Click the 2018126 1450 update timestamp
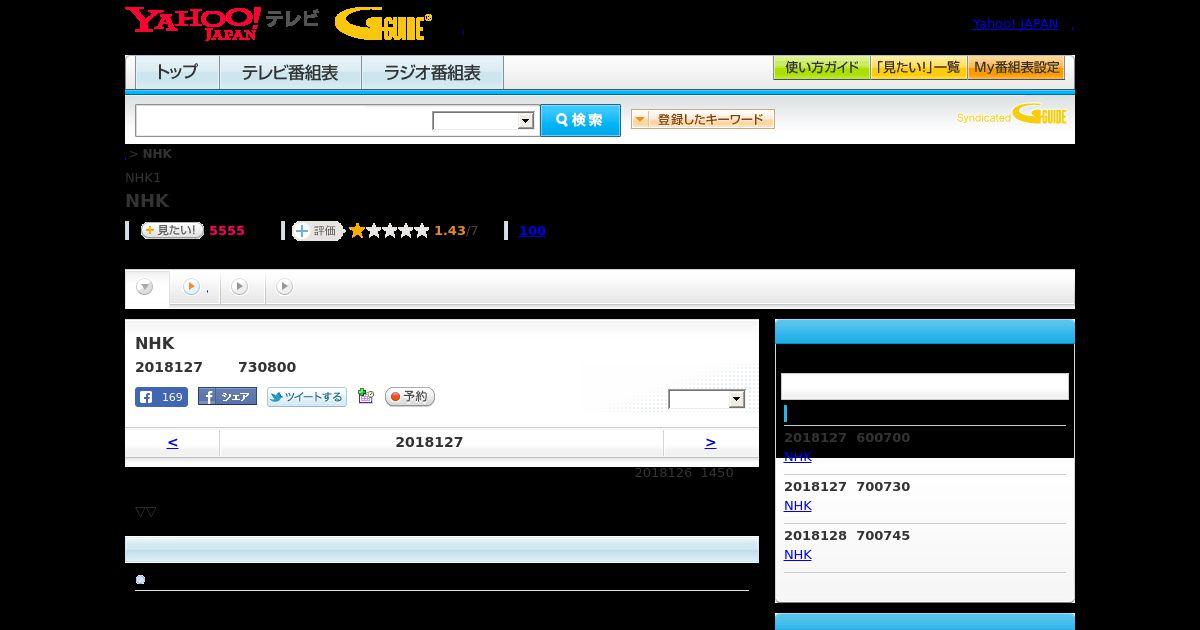The image size is (1200, 630). point(684,473)
